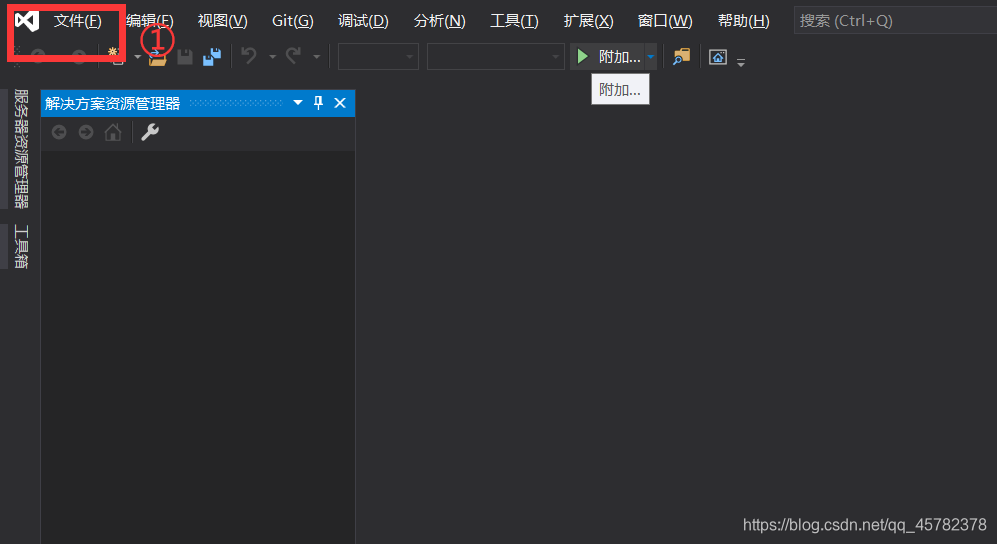This screenshot has height=544, width=997.
Task: Click the Undo arrow icon
Action: [x=249, y=57]
